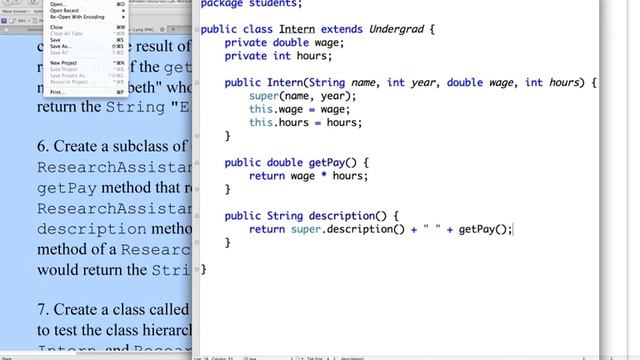Click '7. Create a class called' text in browser
Screen dimensions: 640x360
tap(113, 309)
